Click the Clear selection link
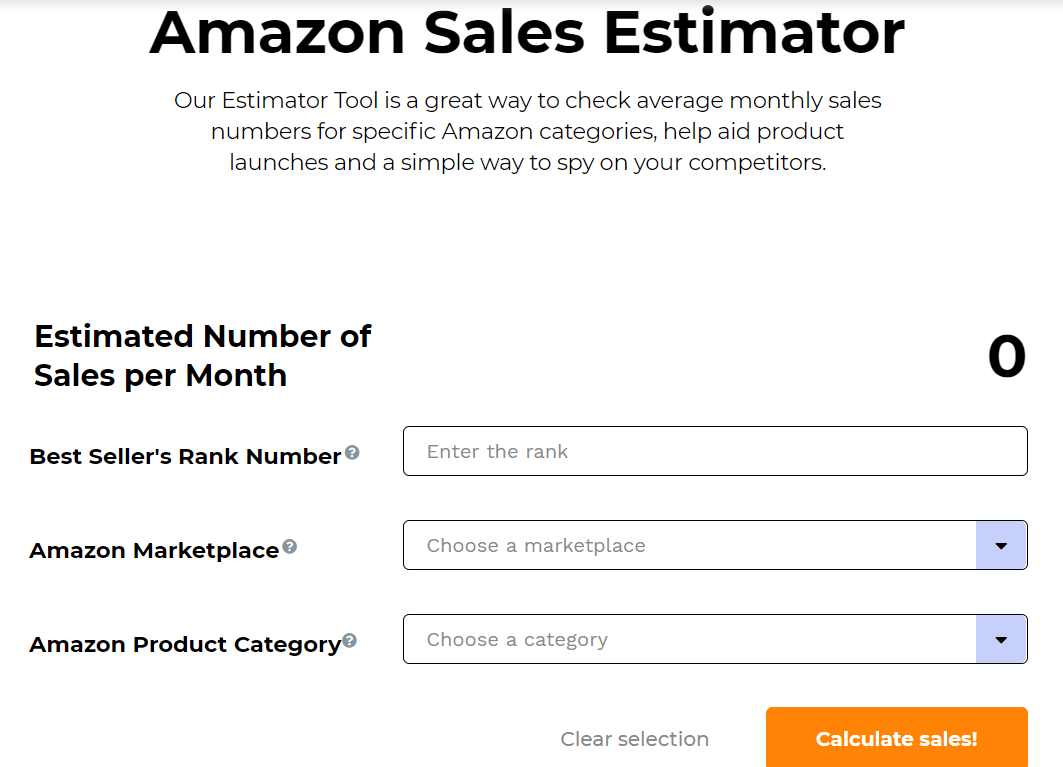 635,739
